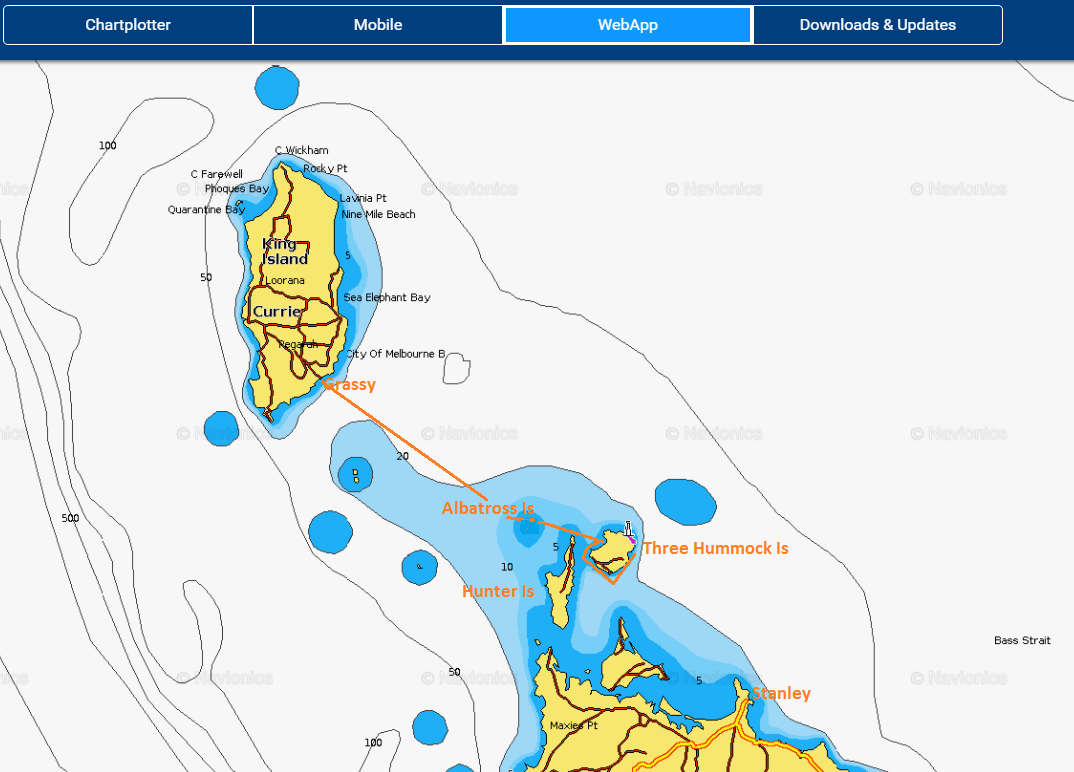Click the small yellow islets near the 20 depth label

pos(355,474)
